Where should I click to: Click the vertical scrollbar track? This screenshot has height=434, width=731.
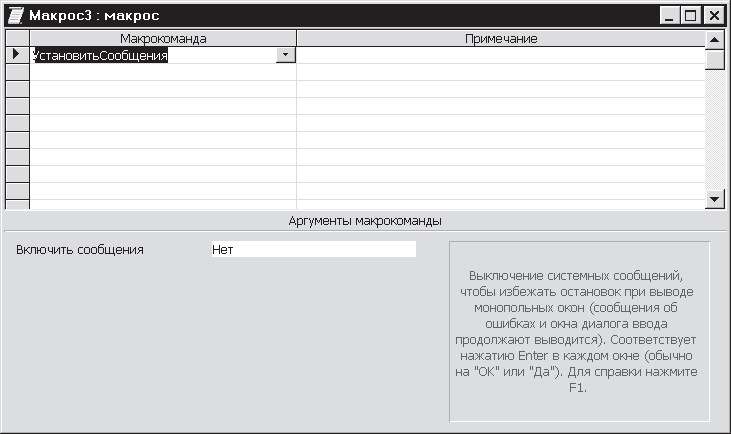[x=714, y=130]
